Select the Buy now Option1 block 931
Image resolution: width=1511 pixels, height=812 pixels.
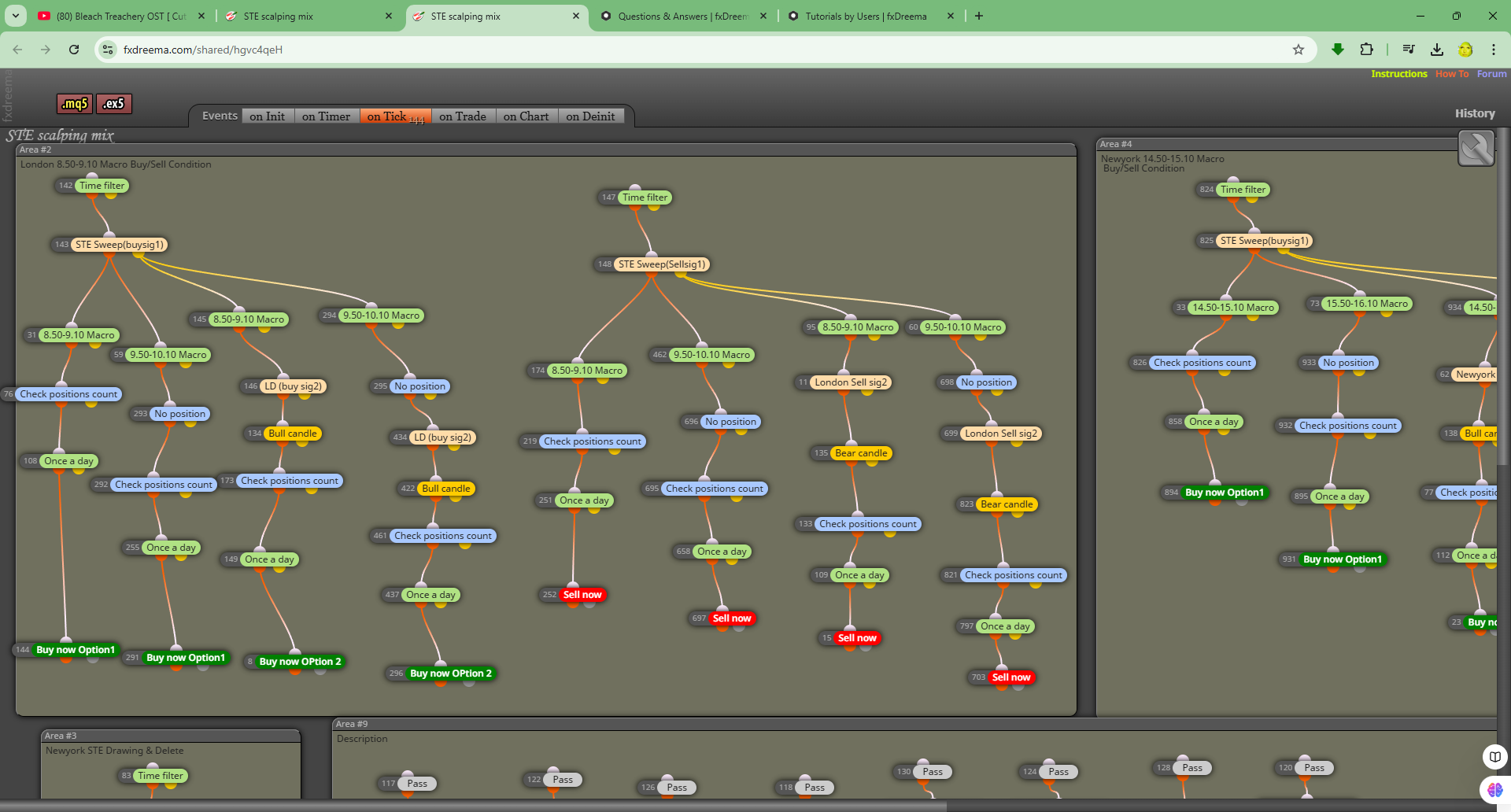tap(1343, 559)
